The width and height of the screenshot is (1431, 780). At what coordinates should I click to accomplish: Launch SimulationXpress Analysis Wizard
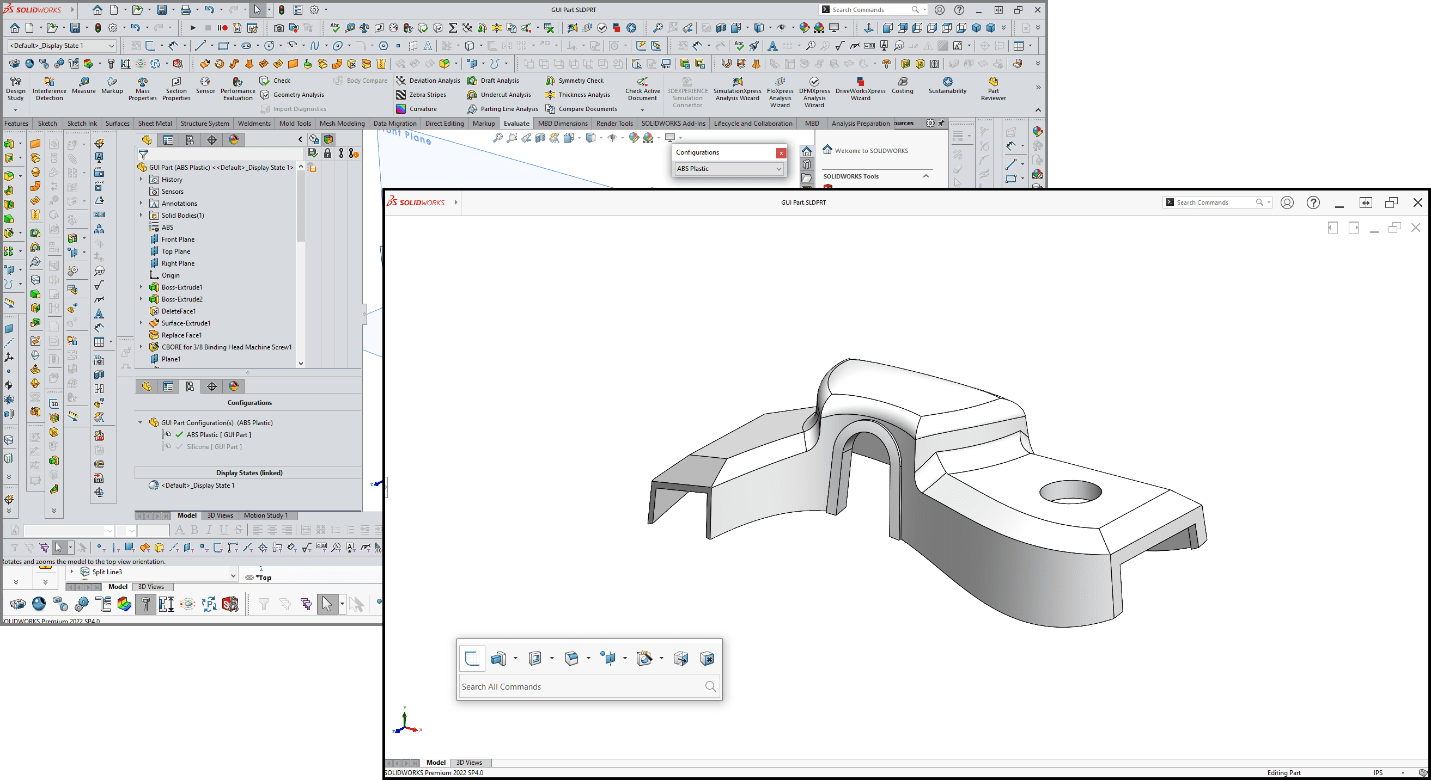click(x=737, y=88)
